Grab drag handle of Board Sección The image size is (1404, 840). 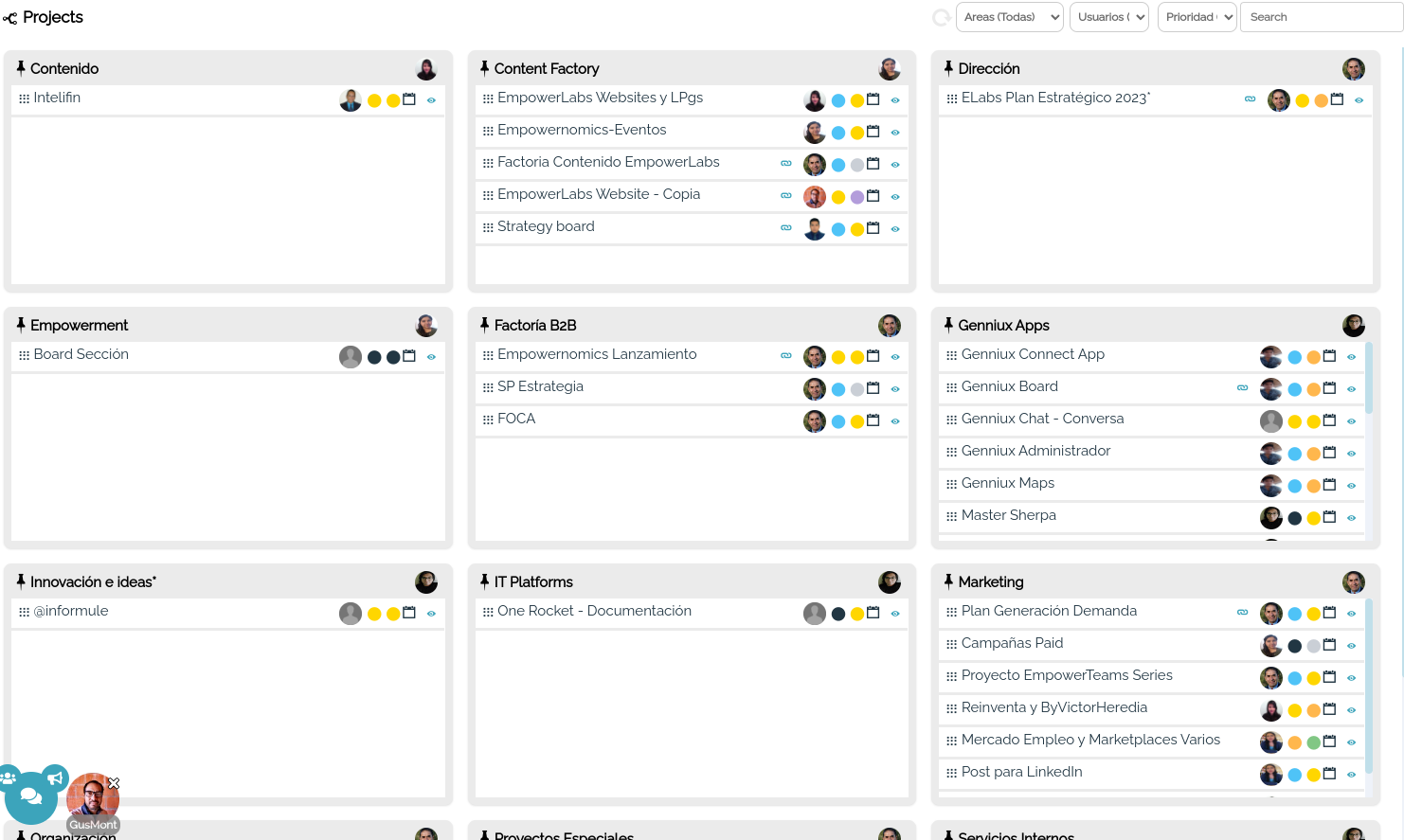pyautogui.click(x=25, y=355)
